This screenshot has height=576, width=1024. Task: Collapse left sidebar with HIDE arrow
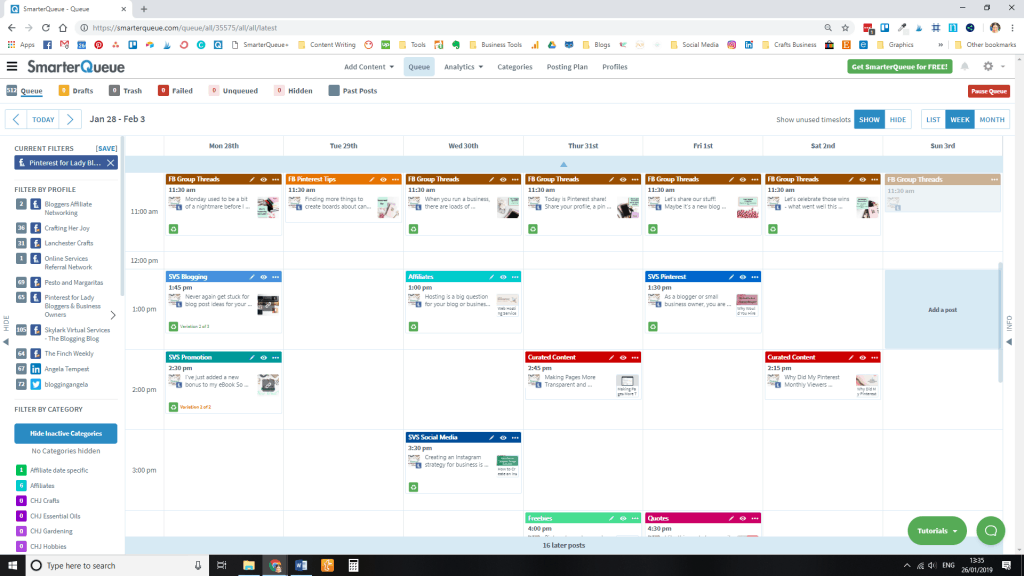6,342
